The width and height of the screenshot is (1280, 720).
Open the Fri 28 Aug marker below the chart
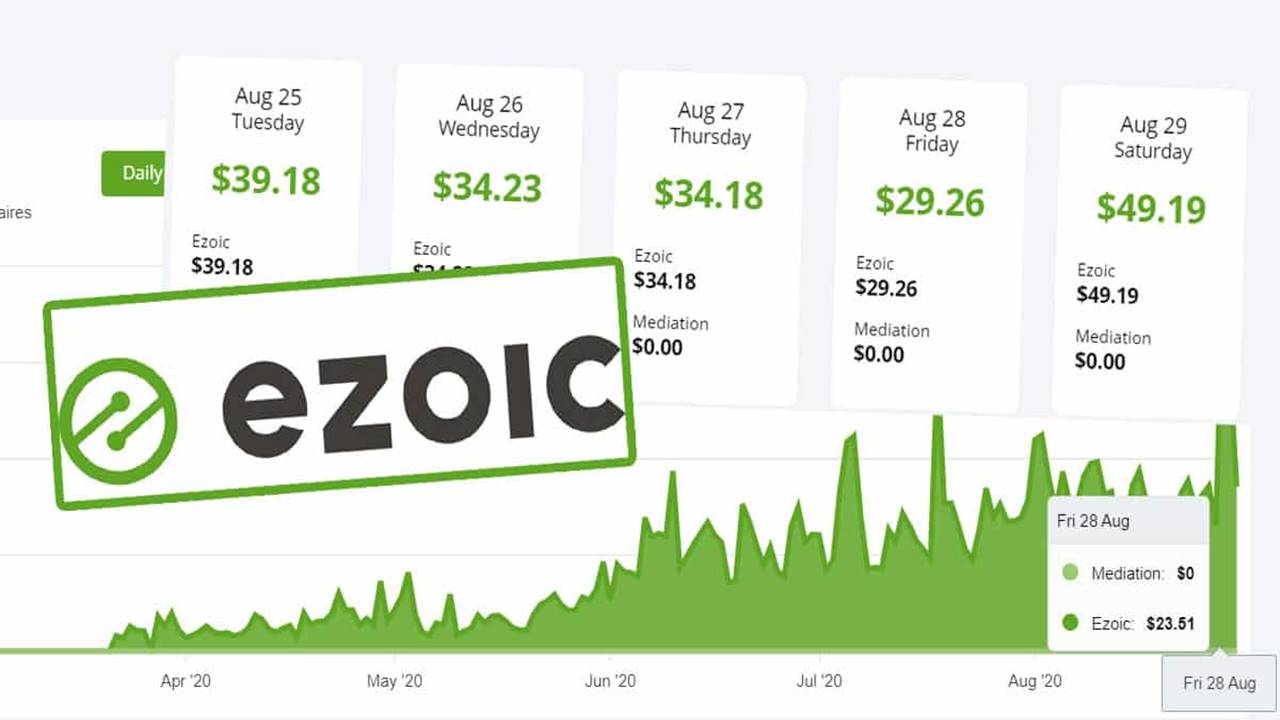(x=1219, y=683)
